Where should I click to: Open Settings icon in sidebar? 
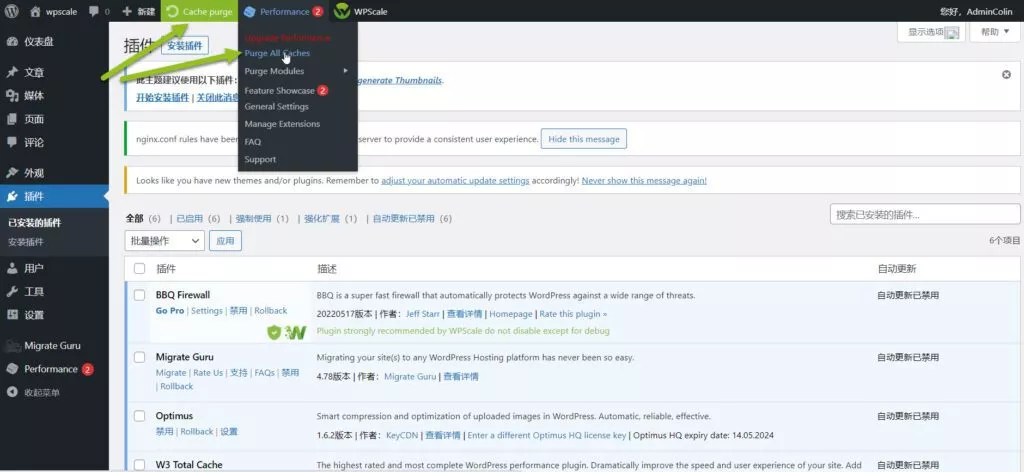[12, 315]
